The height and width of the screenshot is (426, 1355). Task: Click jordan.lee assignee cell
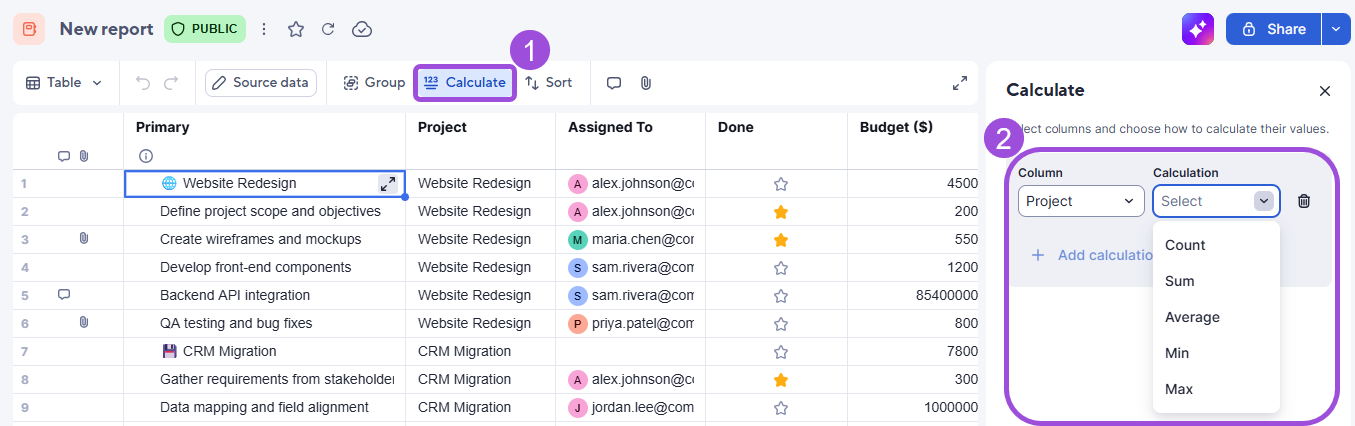point(630,408)
